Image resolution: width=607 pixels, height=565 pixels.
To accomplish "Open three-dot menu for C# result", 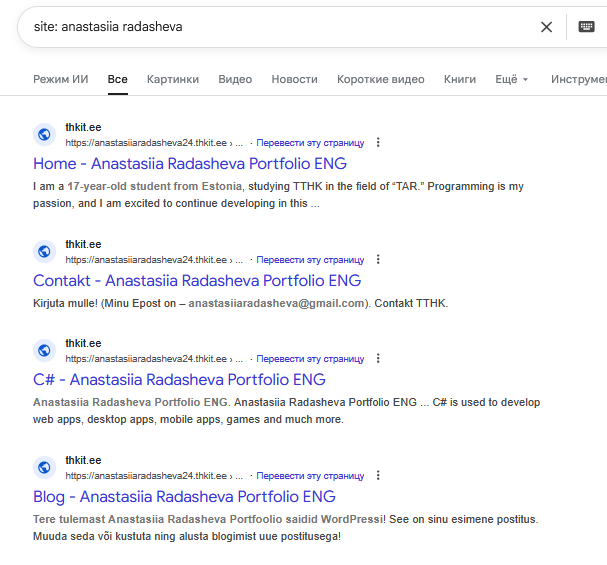I will click(x=378, y=359).
